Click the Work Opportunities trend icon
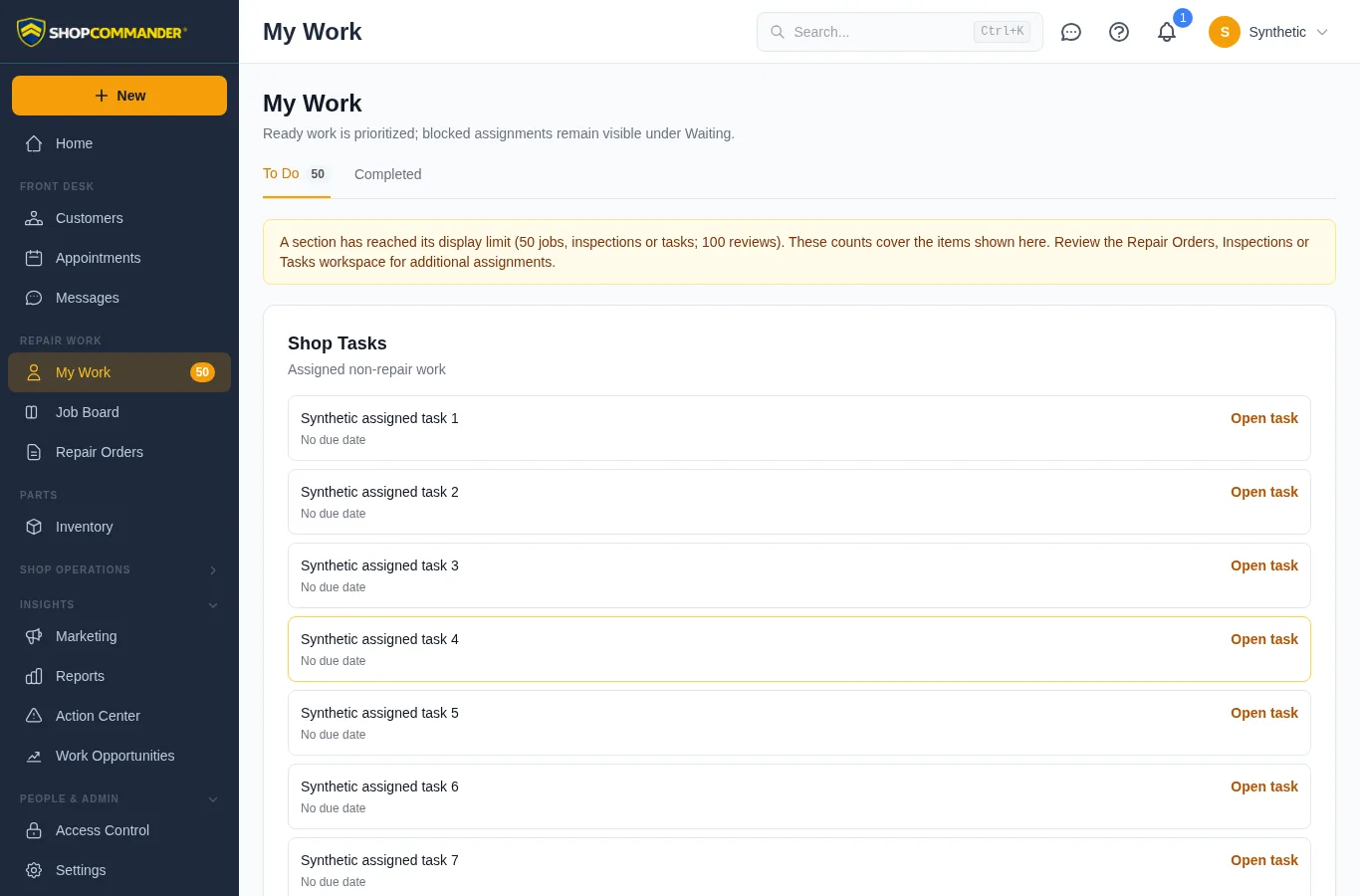The image size is (1360, 896). [x=34, y=756]
